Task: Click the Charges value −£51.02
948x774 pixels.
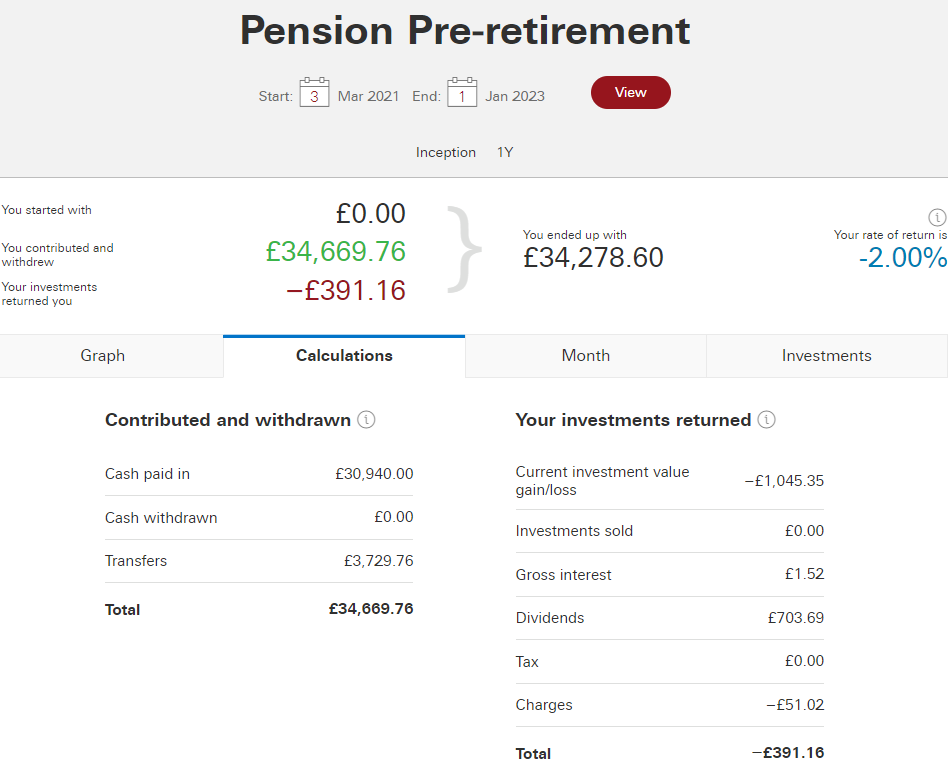Action: click(795, 705)
